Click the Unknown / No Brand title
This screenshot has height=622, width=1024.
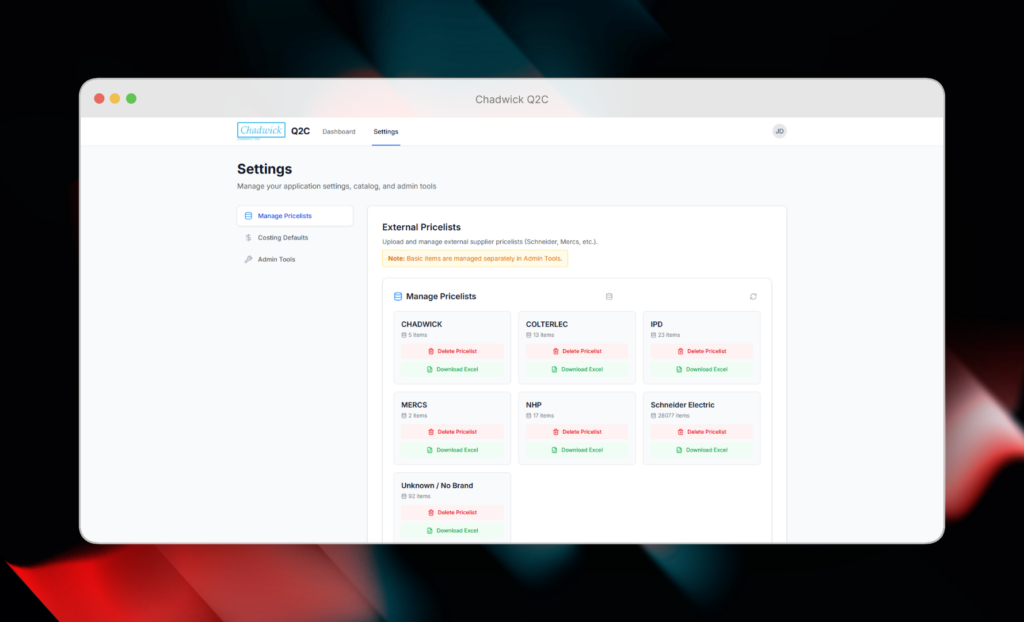(x=437, y=485)
